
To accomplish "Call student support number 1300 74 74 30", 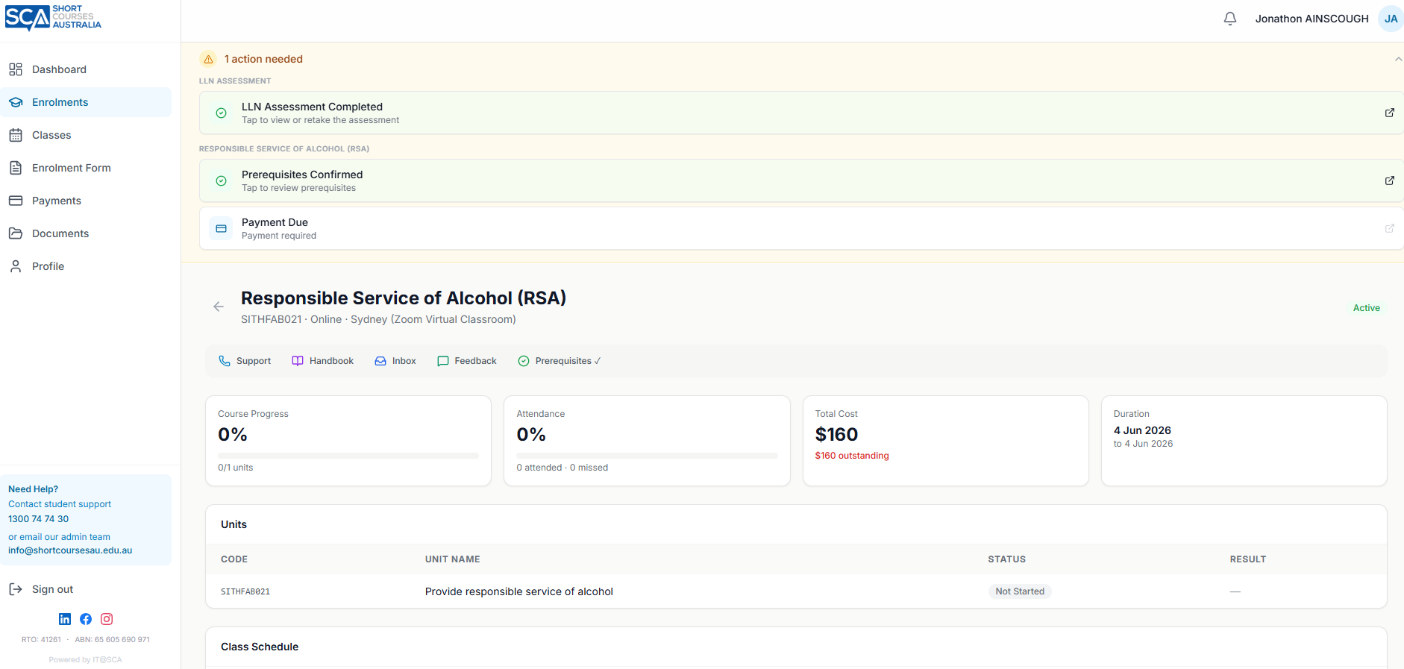I will coord(39,519).
